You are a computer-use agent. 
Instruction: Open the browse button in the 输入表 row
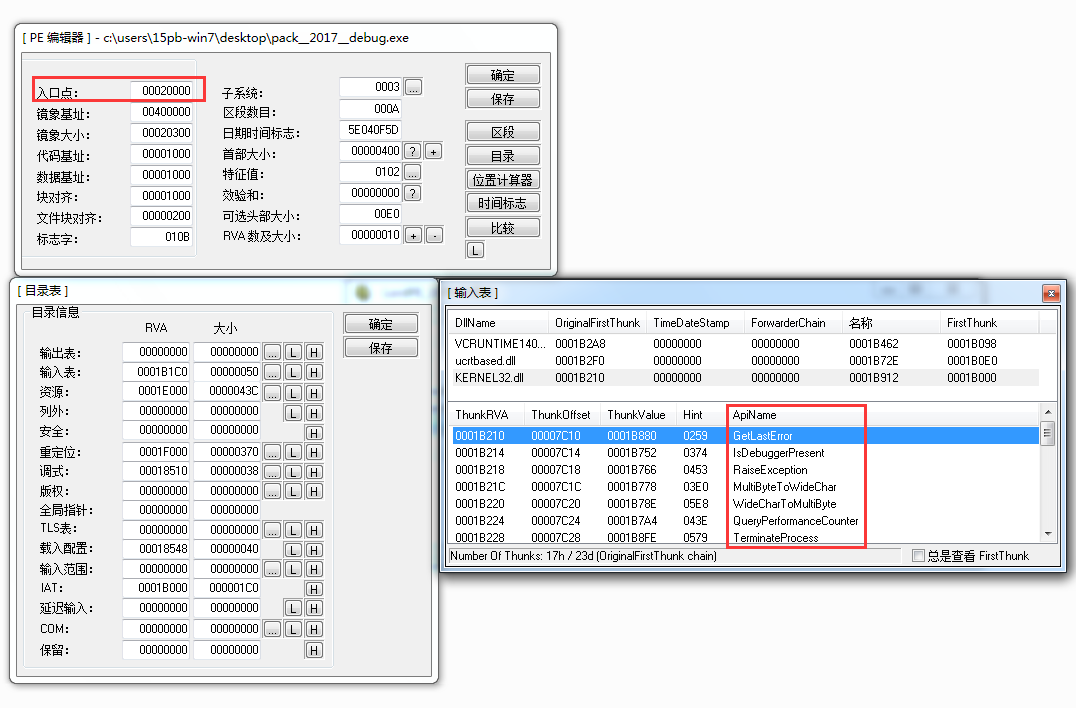click(272, 372)
